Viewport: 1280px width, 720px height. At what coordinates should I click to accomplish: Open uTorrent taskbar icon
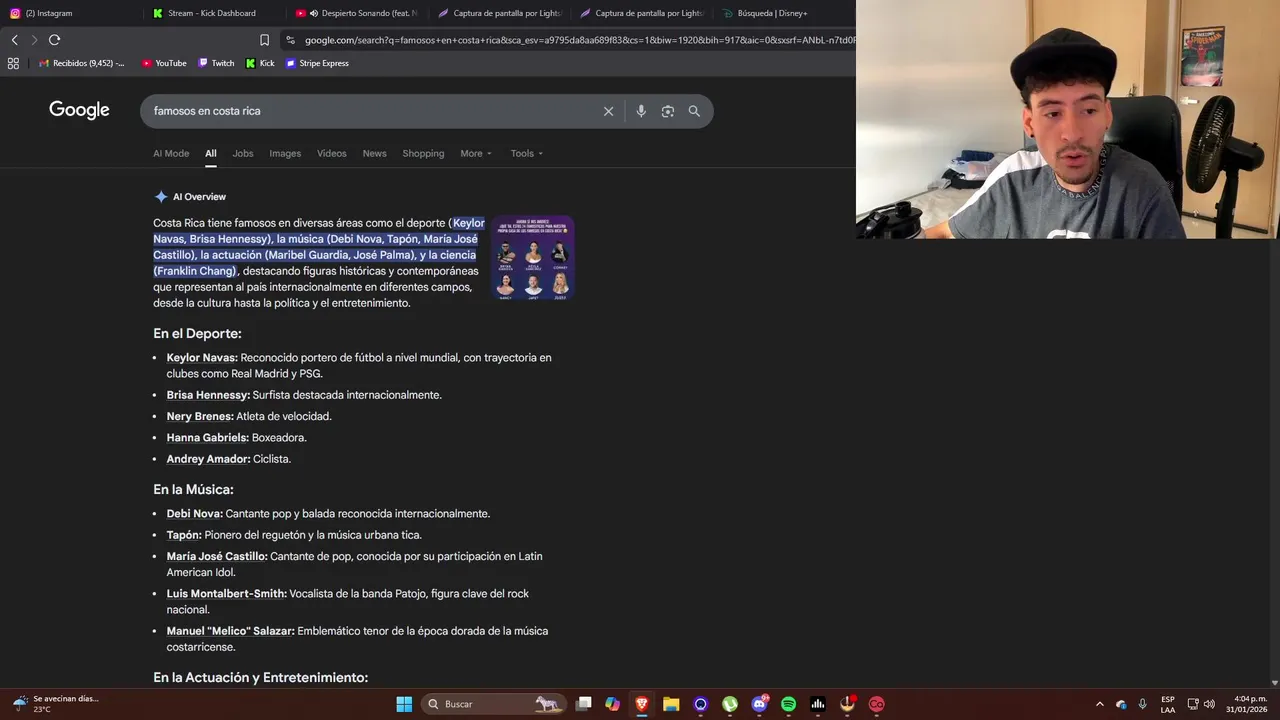point(730,704)
